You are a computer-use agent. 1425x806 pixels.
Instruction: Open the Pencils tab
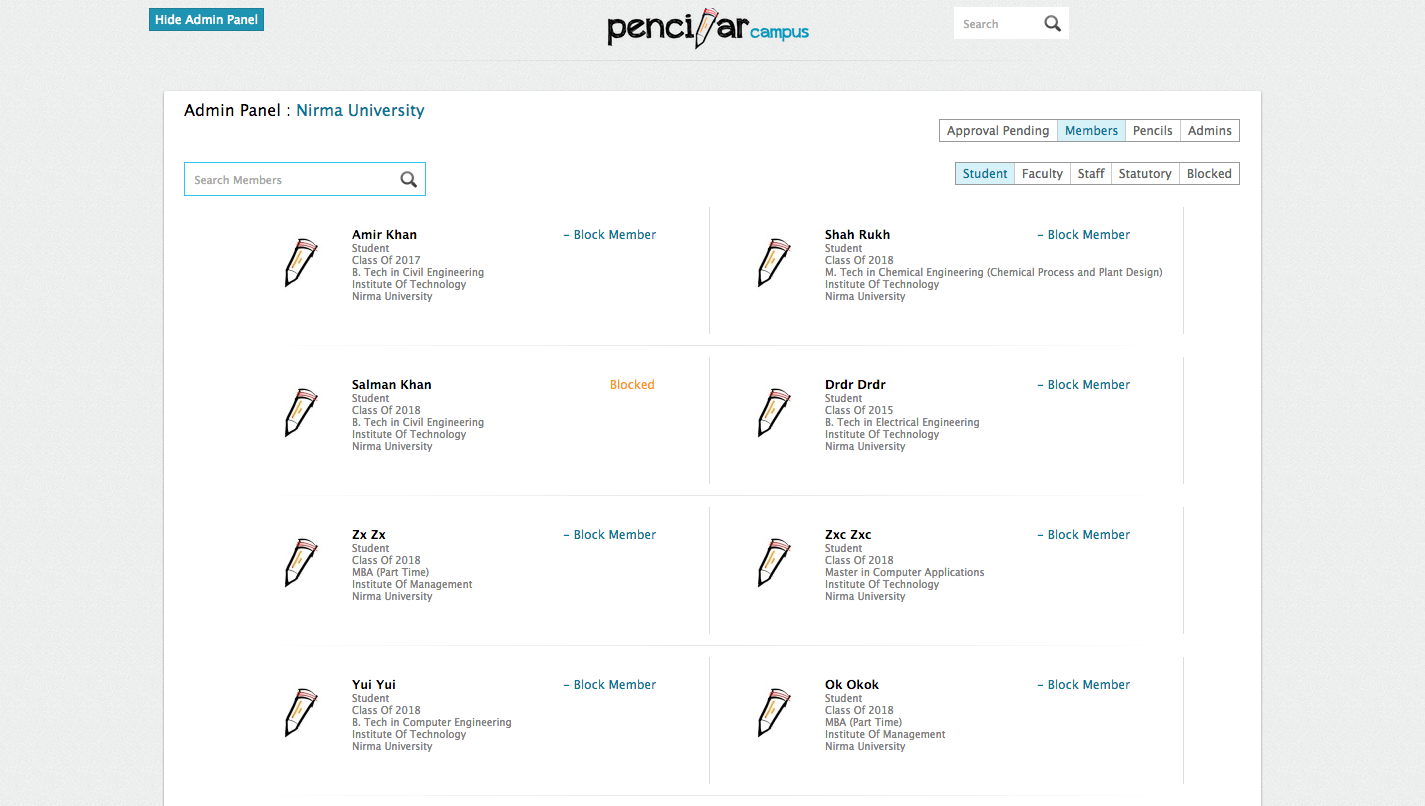point(1152,131)
